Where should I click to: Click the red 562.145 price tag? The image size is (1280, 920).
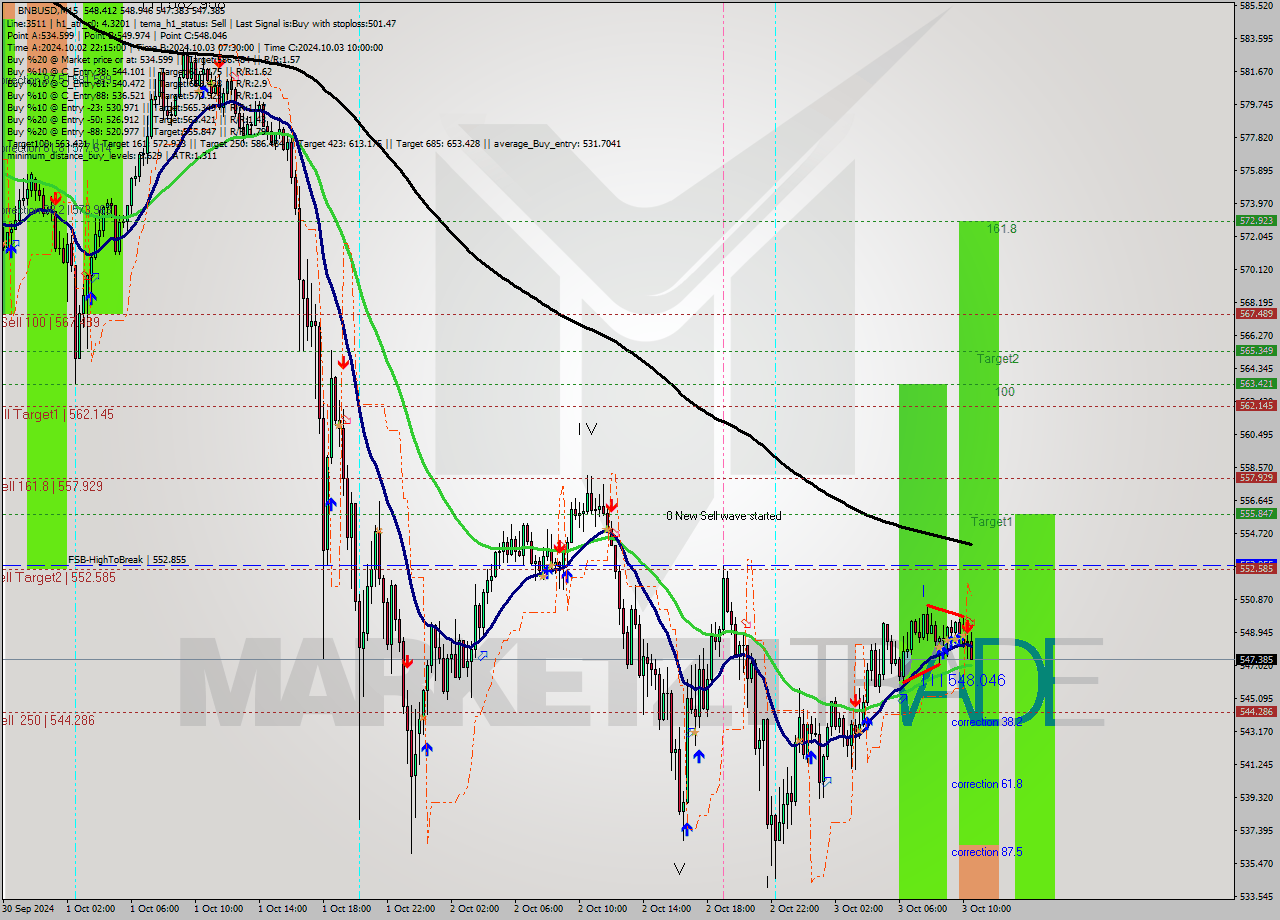coord(1256,406)
